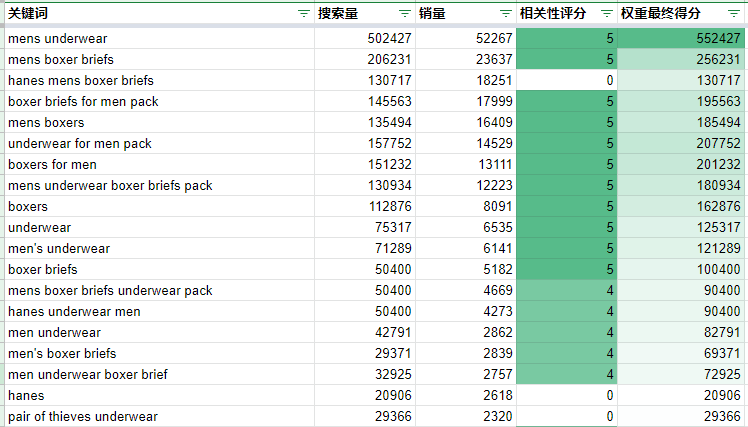Open the 搜索量 column filter icon
The width and height of the screenshot is (748, 427).
pyautogui.click(x=404, y=13)
